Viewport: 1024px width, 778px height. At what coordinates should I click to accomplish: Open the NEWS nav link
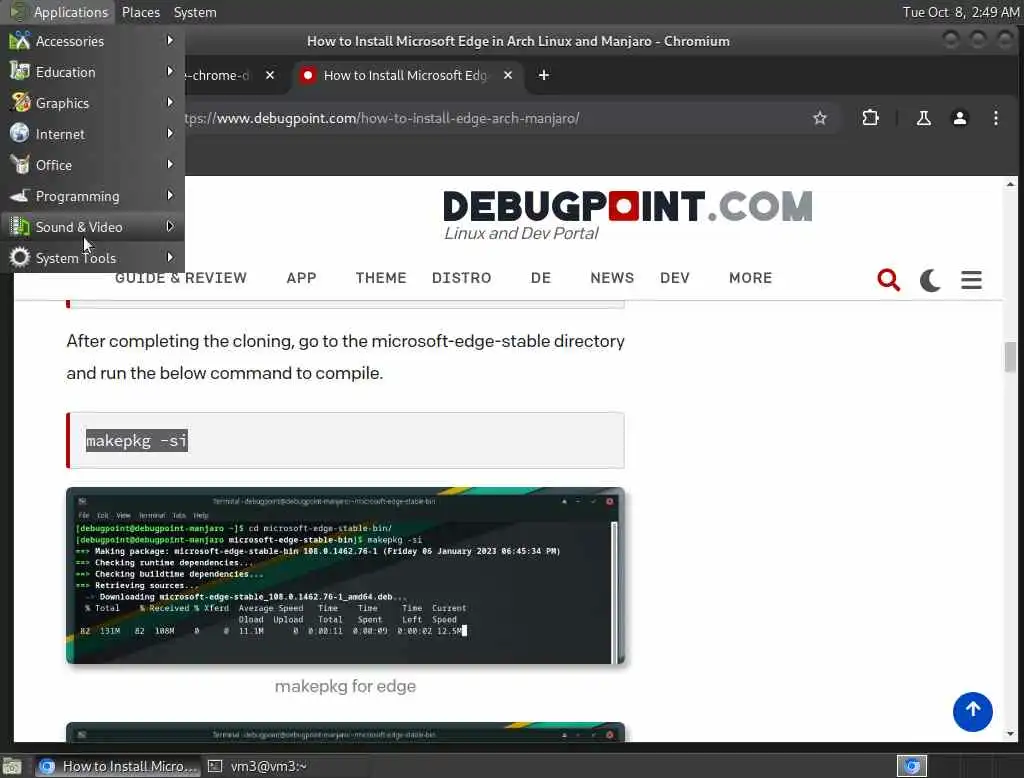(612, 278)
